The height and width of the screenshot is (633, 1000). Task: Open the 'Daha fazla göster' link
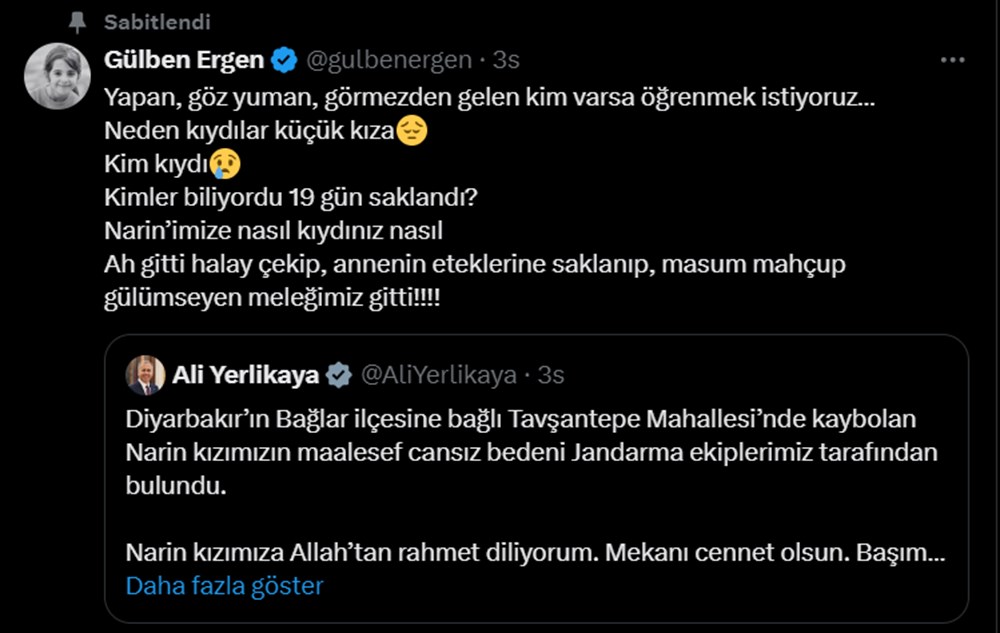(222, 587)
